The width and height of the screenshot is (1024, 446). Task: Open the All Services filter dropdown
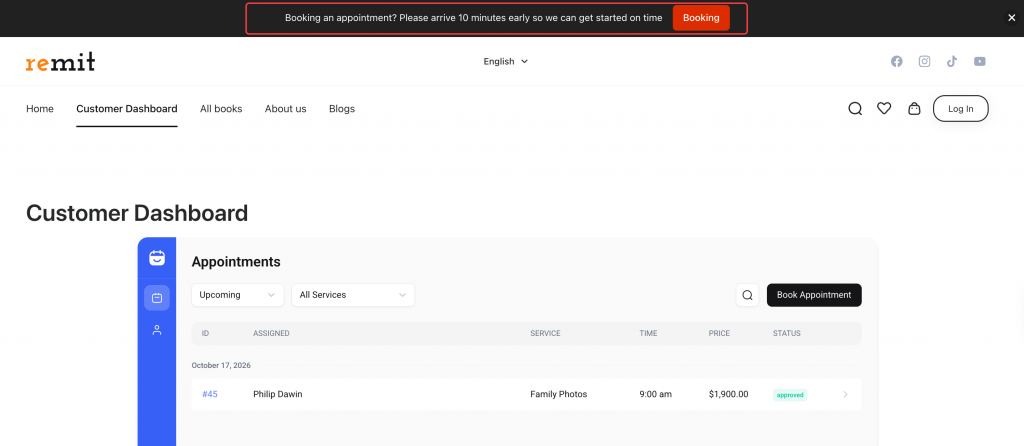[x=353, y=295]
